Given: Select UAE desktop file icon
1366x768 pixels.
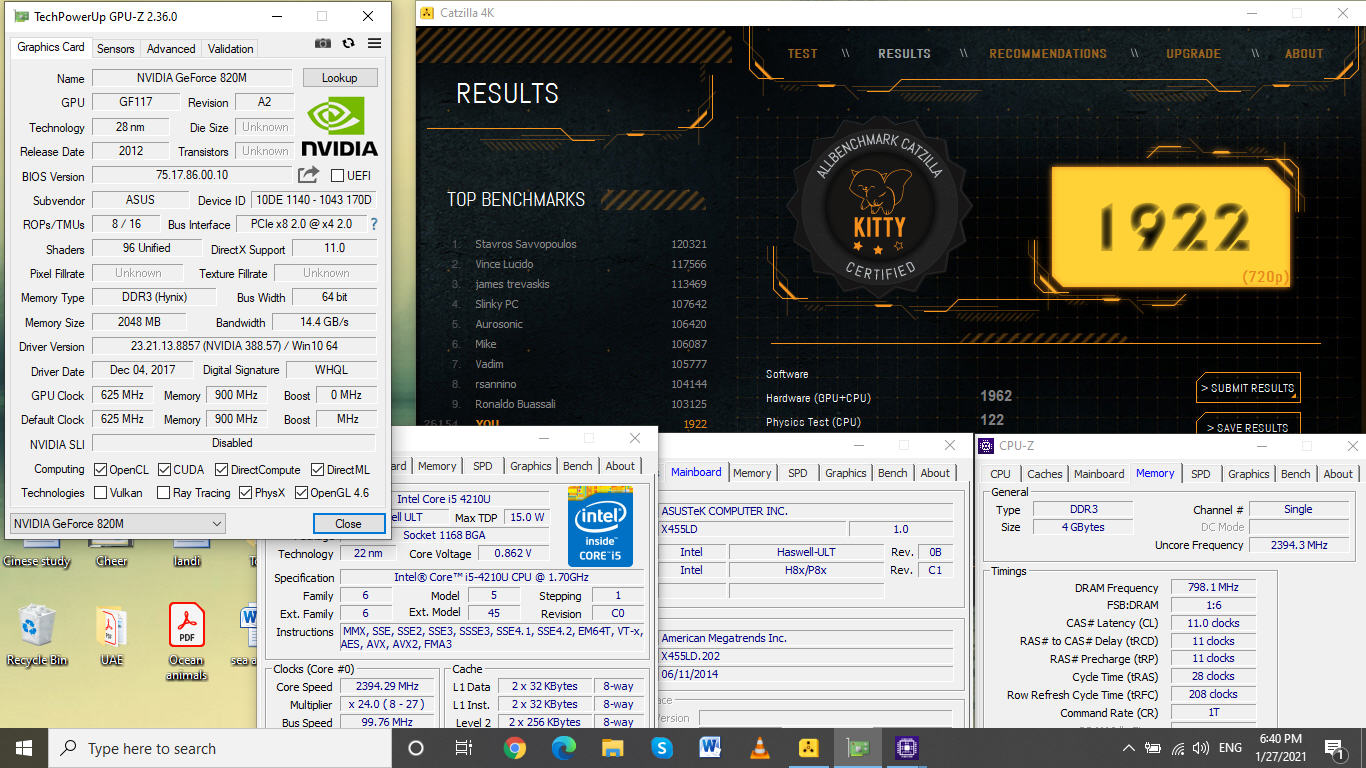Looking at the screenshot, I should (111, 635).
